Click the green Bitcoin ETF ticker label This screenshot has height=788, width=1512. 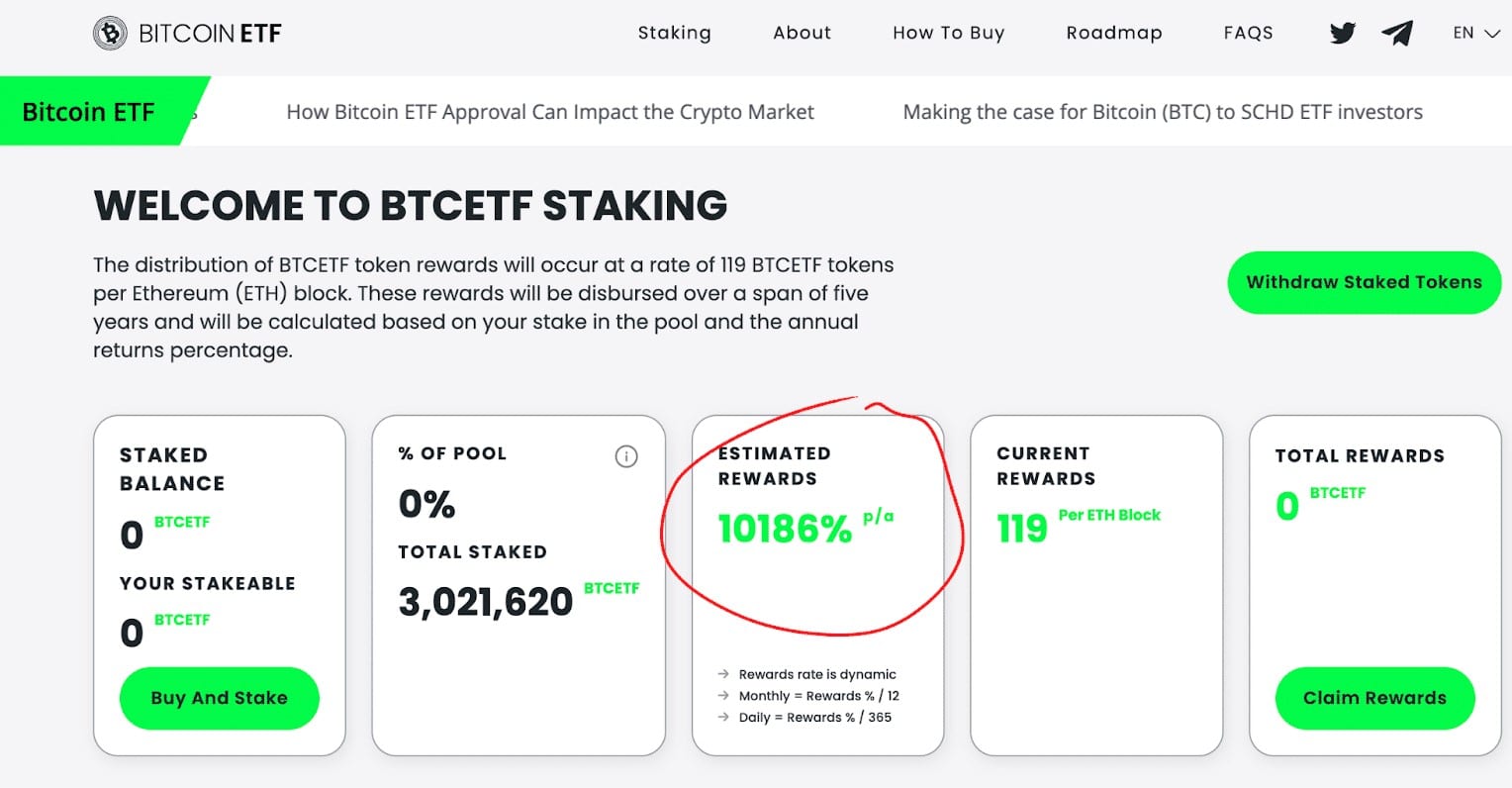[x=89, y=112]
